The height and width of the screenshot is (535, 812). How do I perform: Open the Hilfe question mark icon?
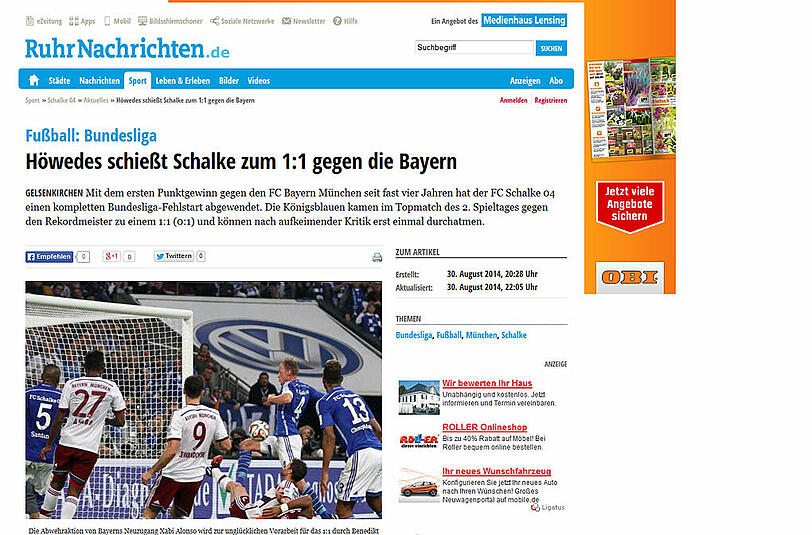tap(337, 21)
